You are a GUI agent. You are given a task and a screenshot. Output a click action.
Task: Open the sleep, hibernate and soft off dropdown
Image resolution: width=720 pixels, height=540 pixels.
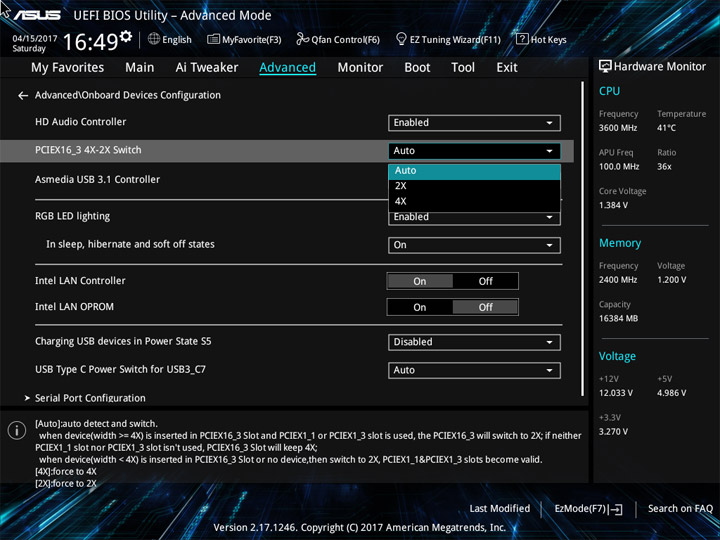(x=474, y=245)
